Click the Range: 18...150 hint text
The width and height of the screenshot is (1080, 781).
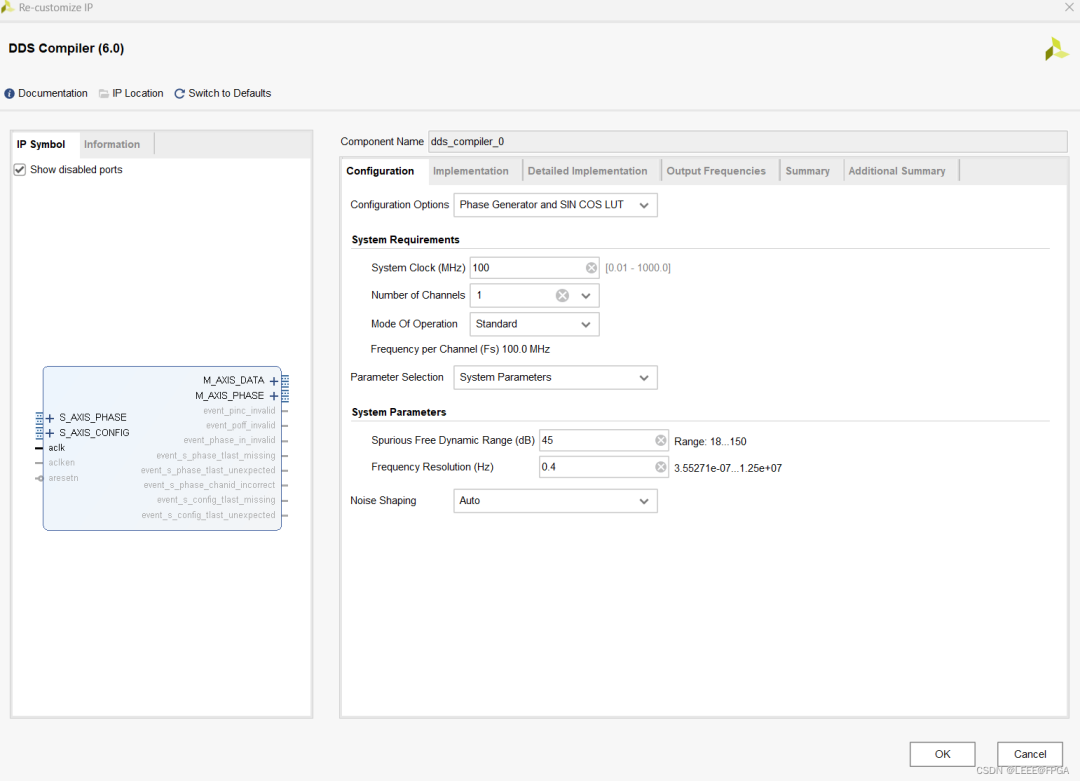(x=710, y=441)
